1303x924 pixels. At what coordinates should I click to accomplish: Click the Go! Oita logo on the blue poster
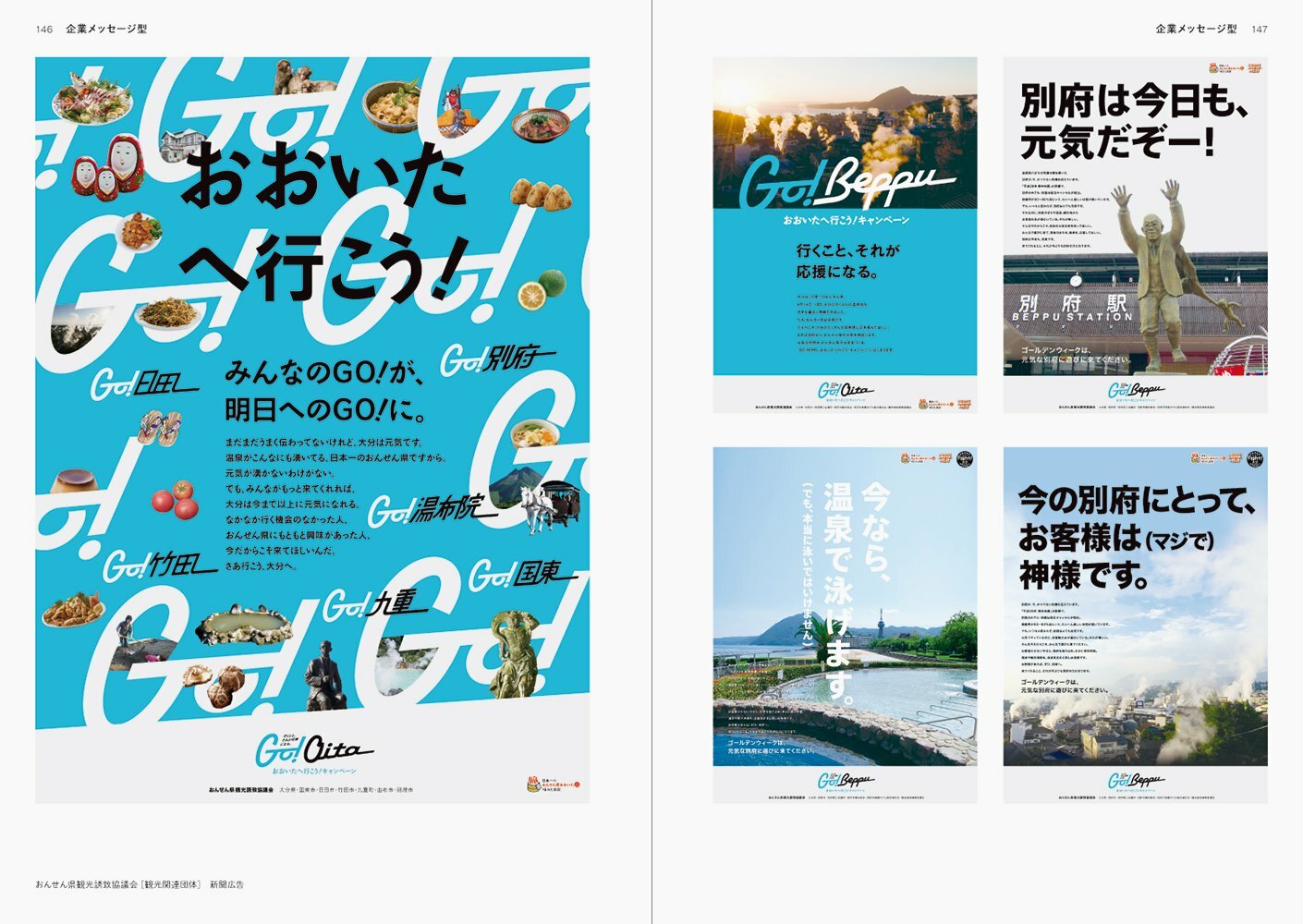[x=313, y=752]
